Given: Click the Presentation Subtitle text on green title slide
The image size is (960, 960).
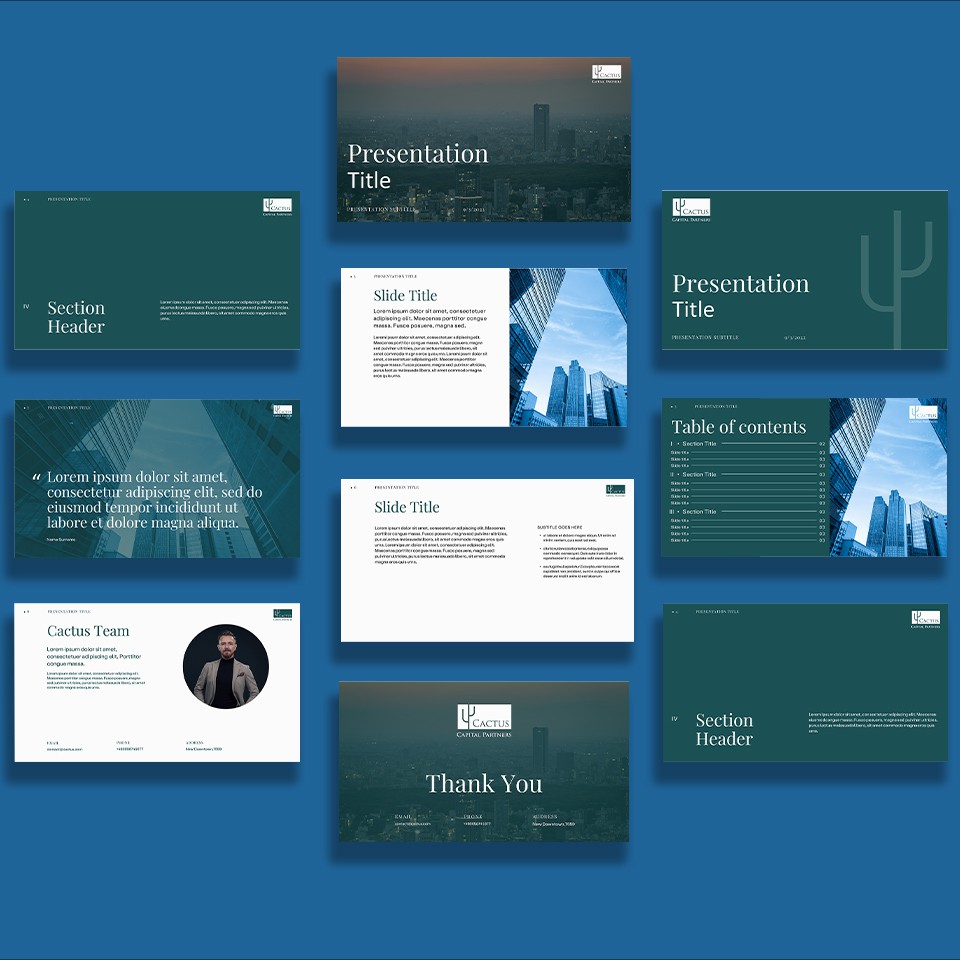Looking at the screenshot, I should point(705,337).
